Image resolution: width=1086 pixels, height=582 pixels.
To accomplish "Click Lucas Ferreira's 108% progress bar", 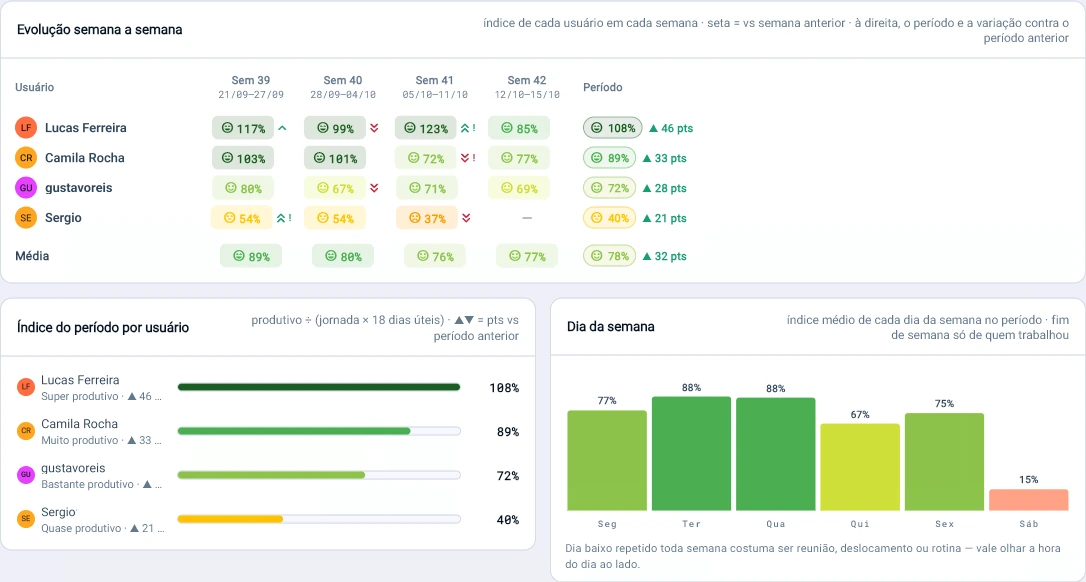I will (319, 387).
